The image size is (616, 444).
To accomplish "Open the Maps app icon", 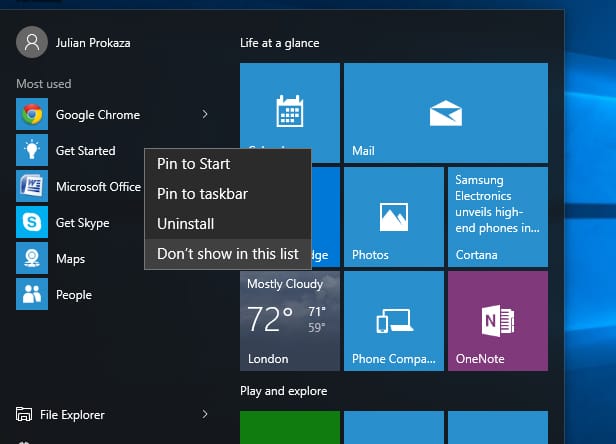I will tap(32, 258).
